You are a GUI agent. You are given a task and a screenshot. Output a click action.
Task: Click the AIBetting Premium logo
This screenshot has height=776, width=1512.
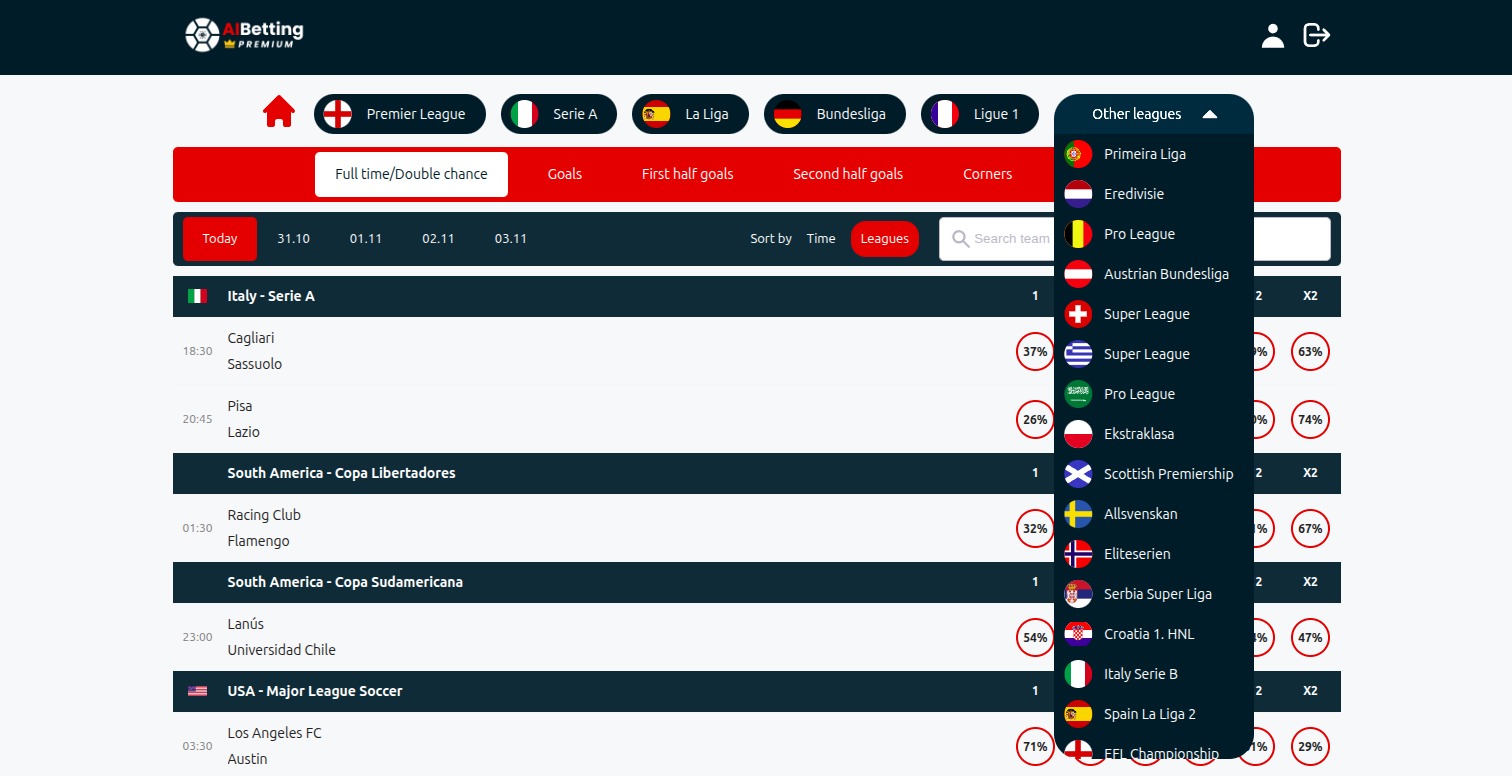point(244,35)
